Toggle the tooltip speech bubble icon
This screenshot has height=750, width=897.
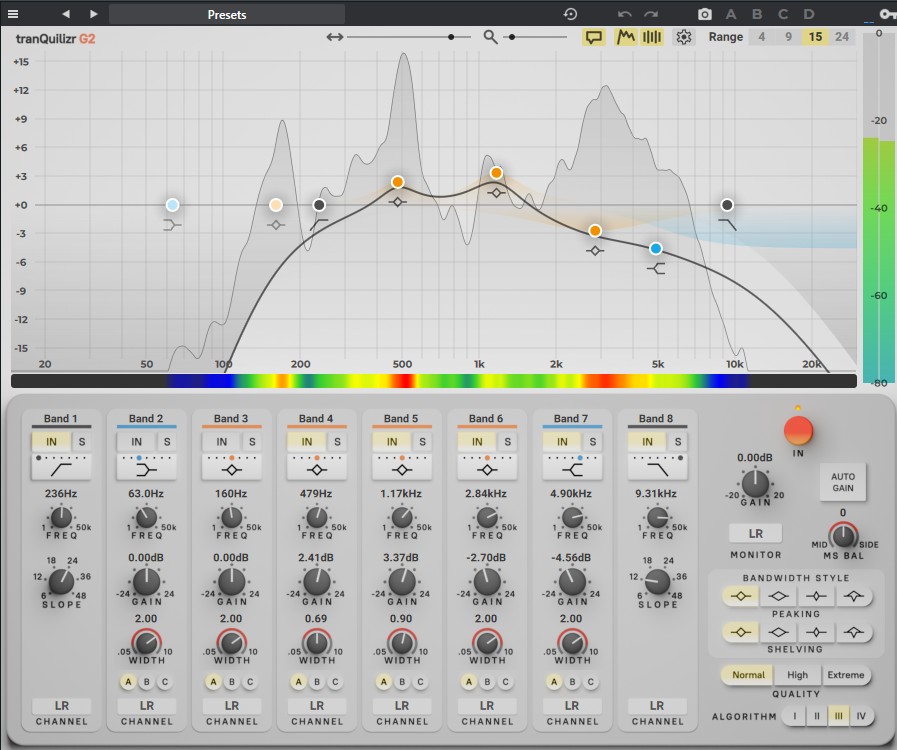click(x=594, y=37)
